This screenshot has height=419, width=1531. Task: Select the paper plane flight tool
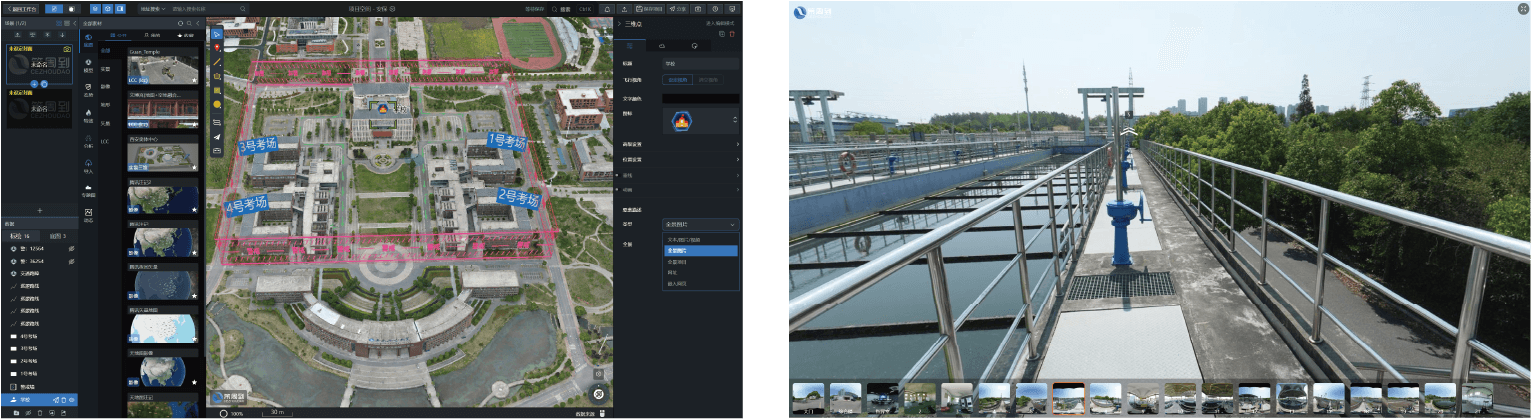(216, 137)
